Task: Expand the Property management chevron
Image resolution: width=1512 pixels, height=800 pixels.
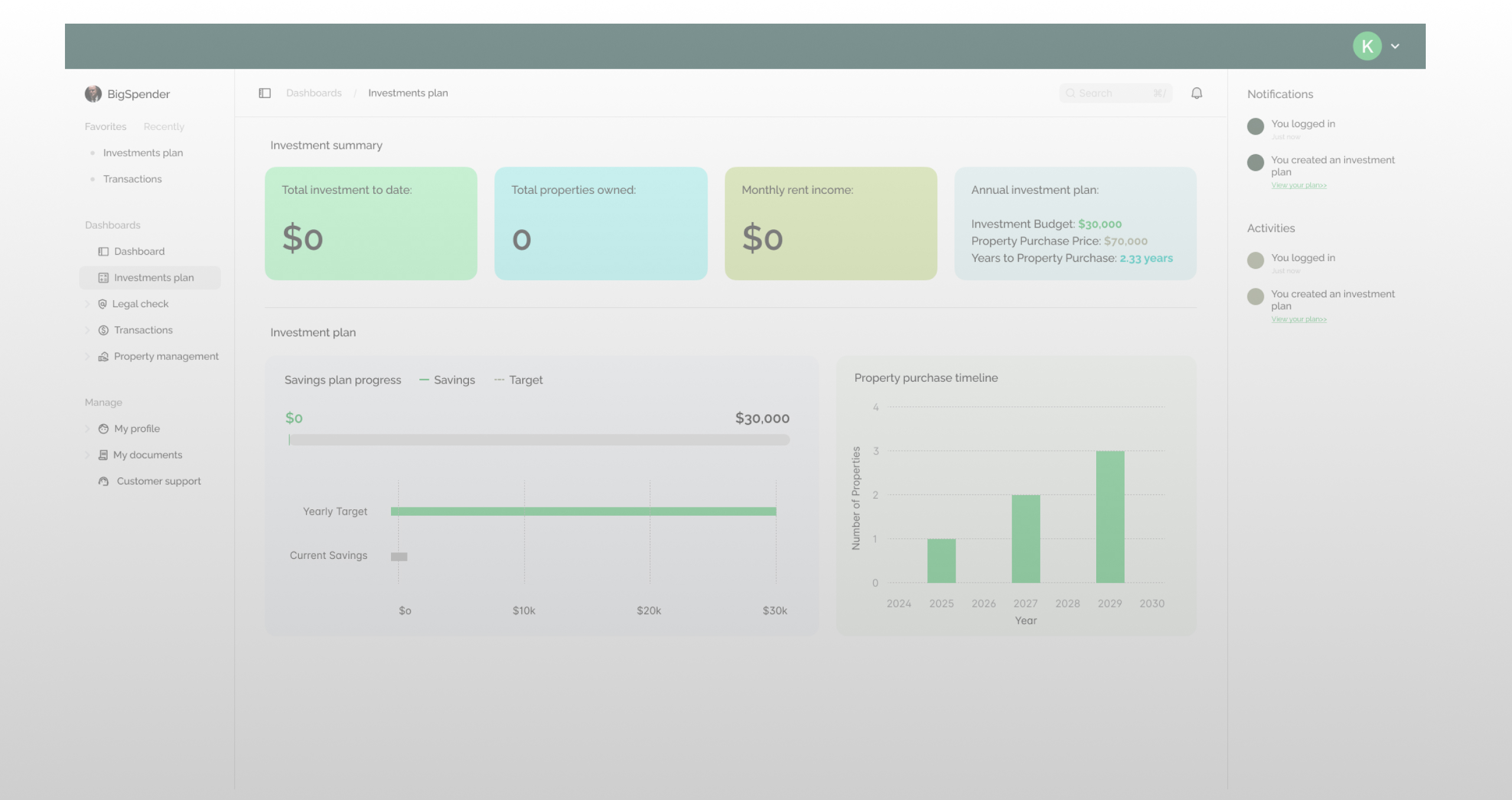Action: [x=87, y=356]
